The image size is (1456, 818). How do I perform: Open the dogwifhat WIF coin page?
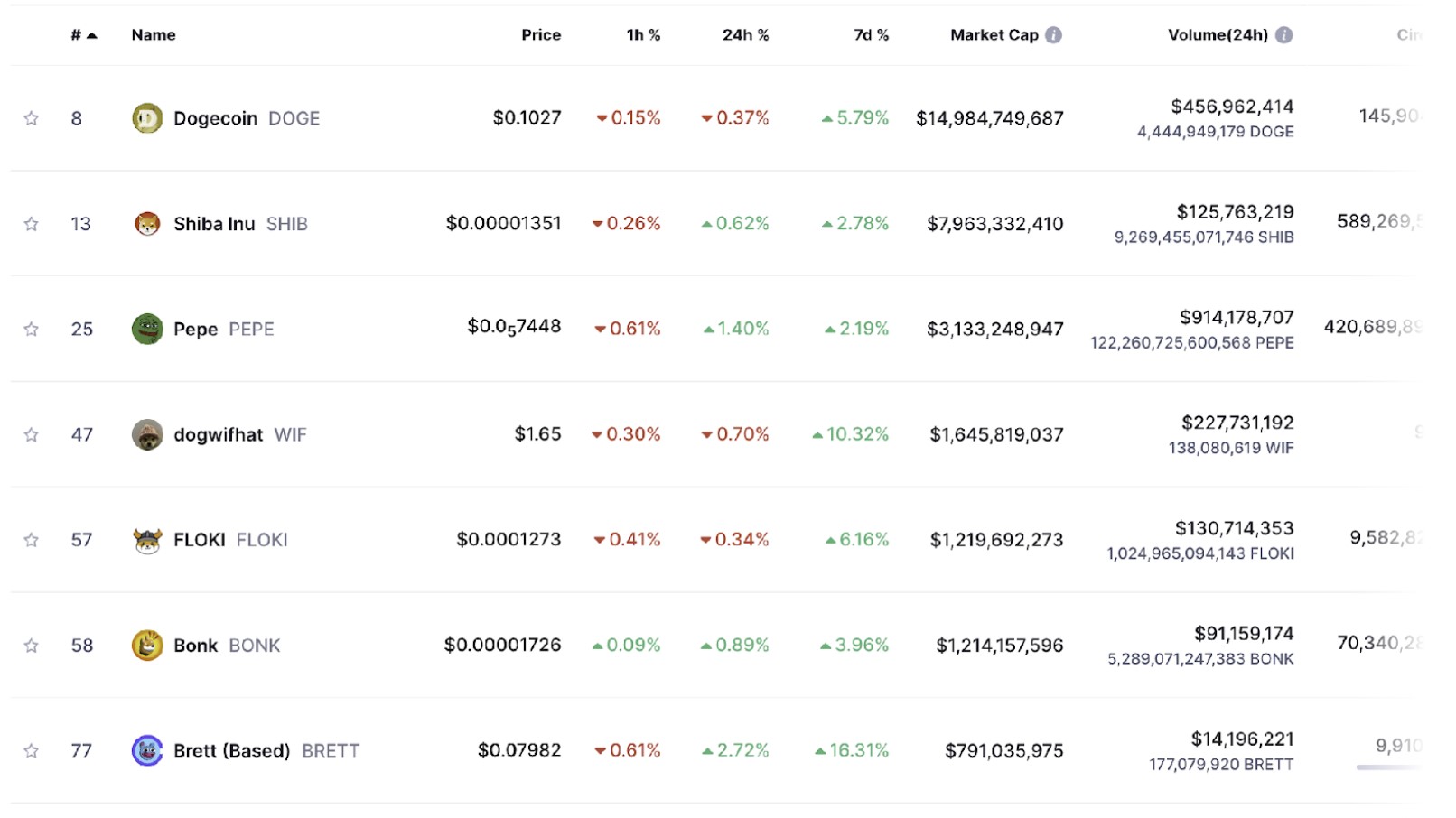point(219,435)
